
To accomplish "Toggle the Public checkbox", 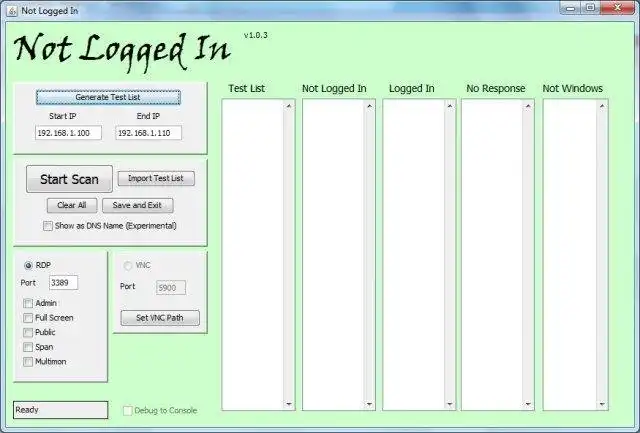I will click(x=28, y=333).
